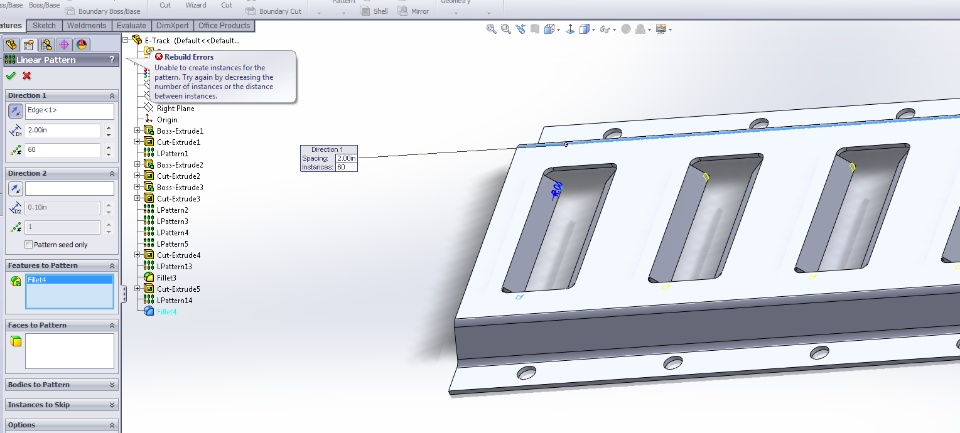The image size is (960, 433).
Task: Open the ConfigurationManager tab icon
Action: [x=46, y=45]
